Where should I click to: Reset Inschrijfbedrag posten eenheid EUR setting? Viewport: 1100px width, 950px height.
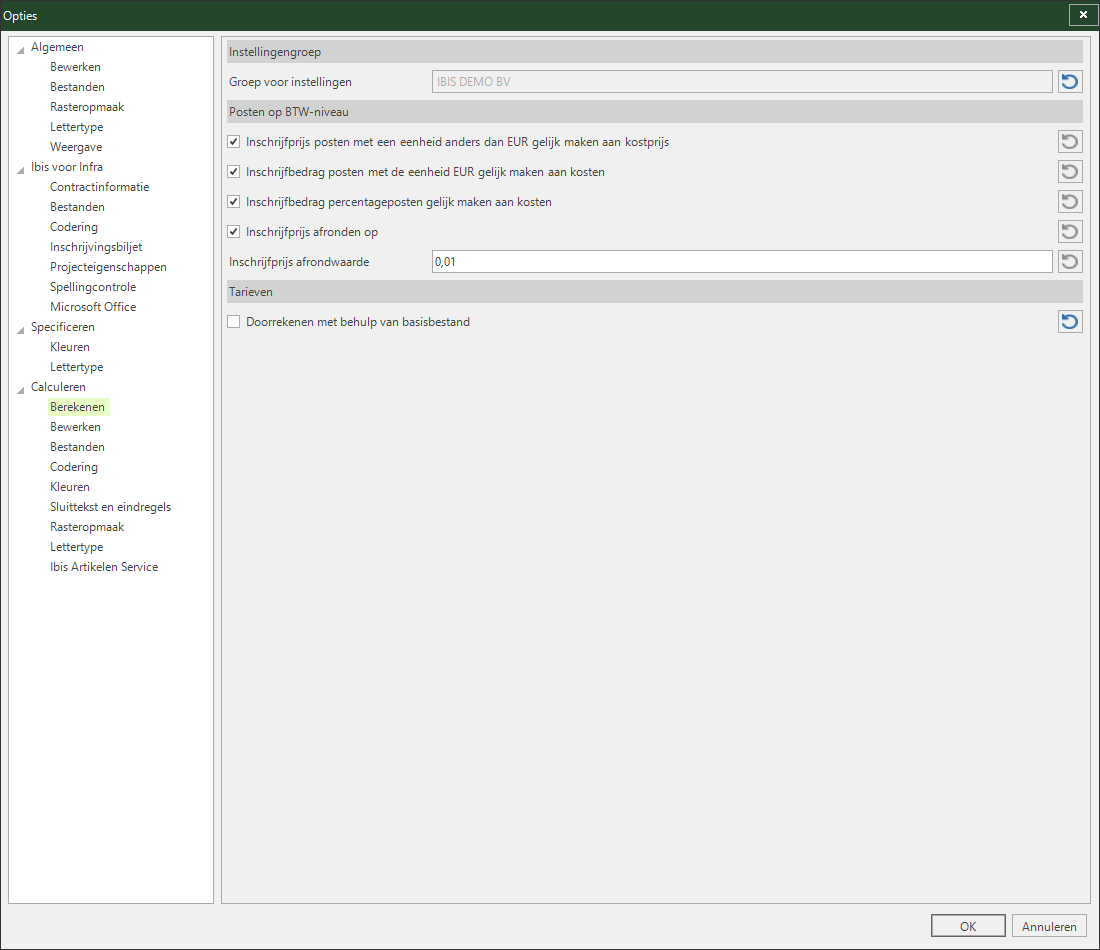(1070, 172)
